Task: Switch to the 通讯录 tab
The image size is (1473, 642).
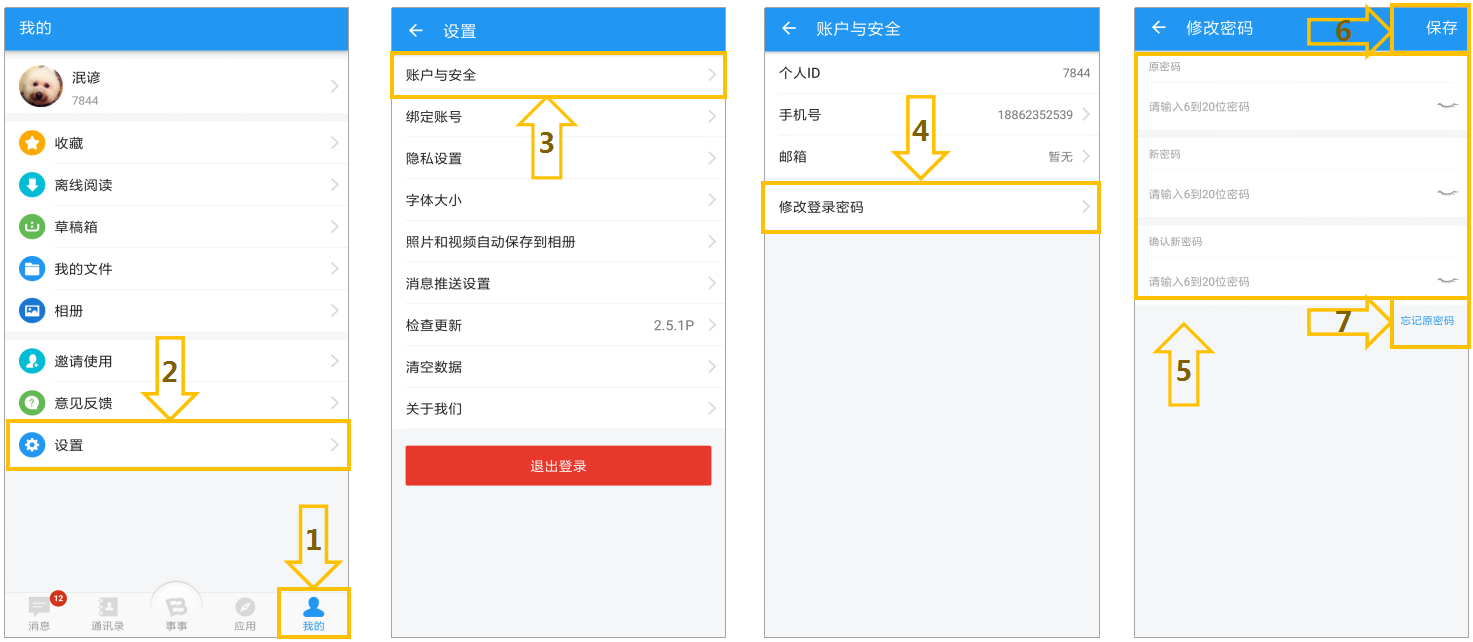Action: (x=107, y=614)
